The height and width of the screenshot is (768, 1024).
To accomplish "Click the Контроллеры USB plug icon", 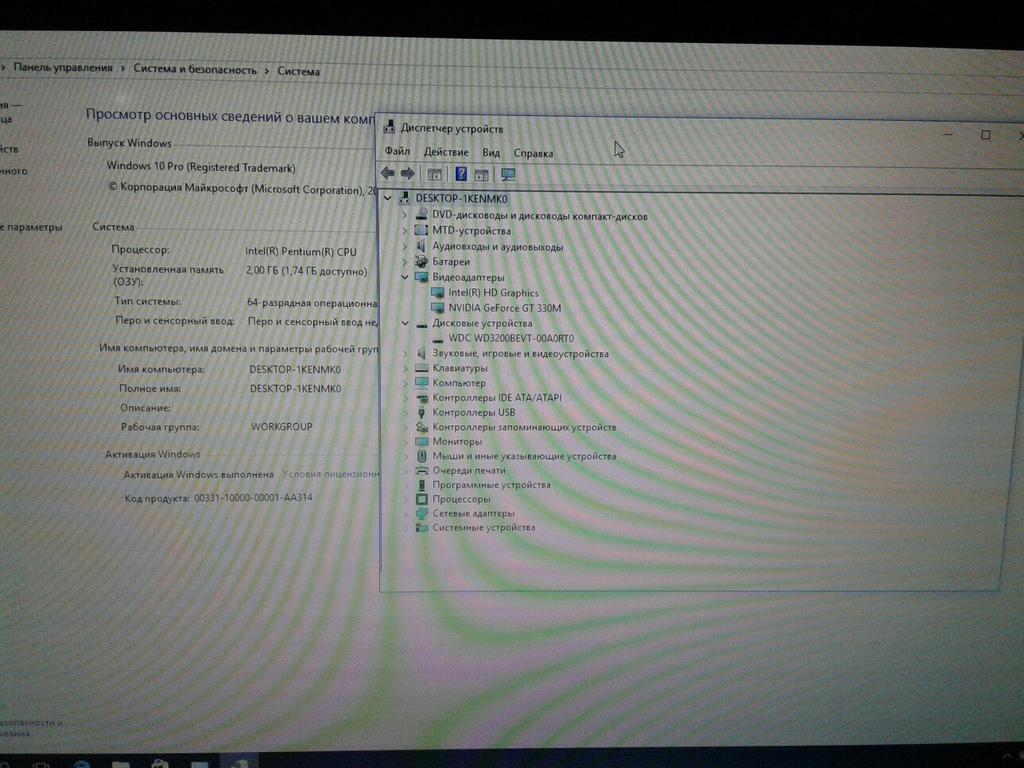I will click(x=421, y=412).
